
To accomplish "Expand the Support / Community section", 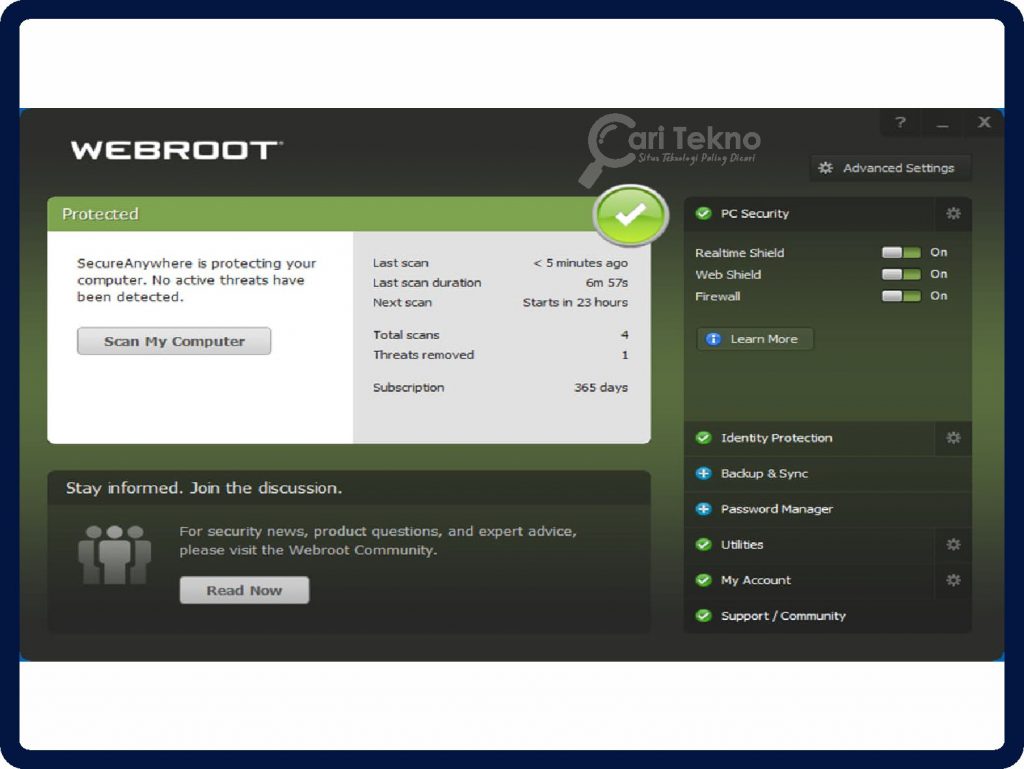I will (x=828, y=616).
